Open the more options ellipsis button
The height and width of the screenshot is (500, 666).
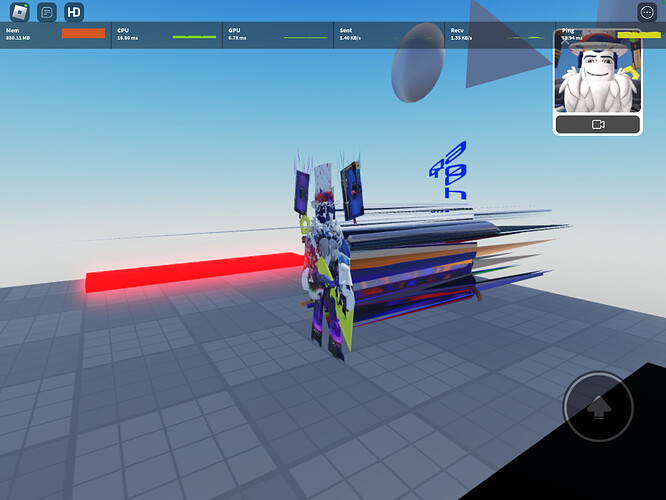click(647, 13)
